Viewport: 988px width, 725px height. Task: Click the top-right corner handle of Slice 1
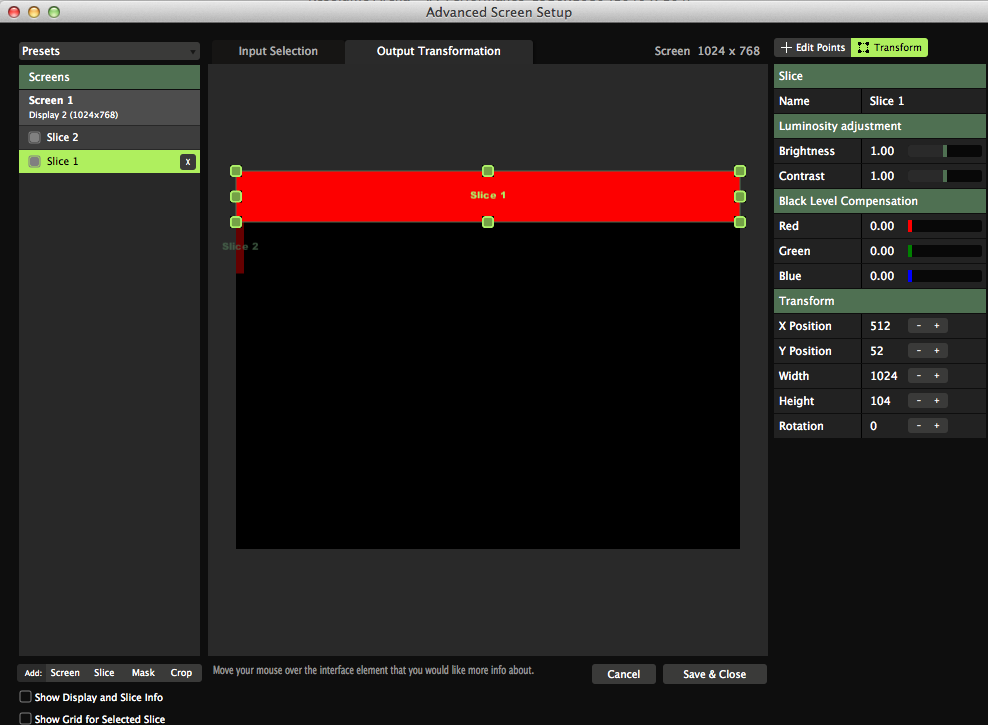click(740, 171)
